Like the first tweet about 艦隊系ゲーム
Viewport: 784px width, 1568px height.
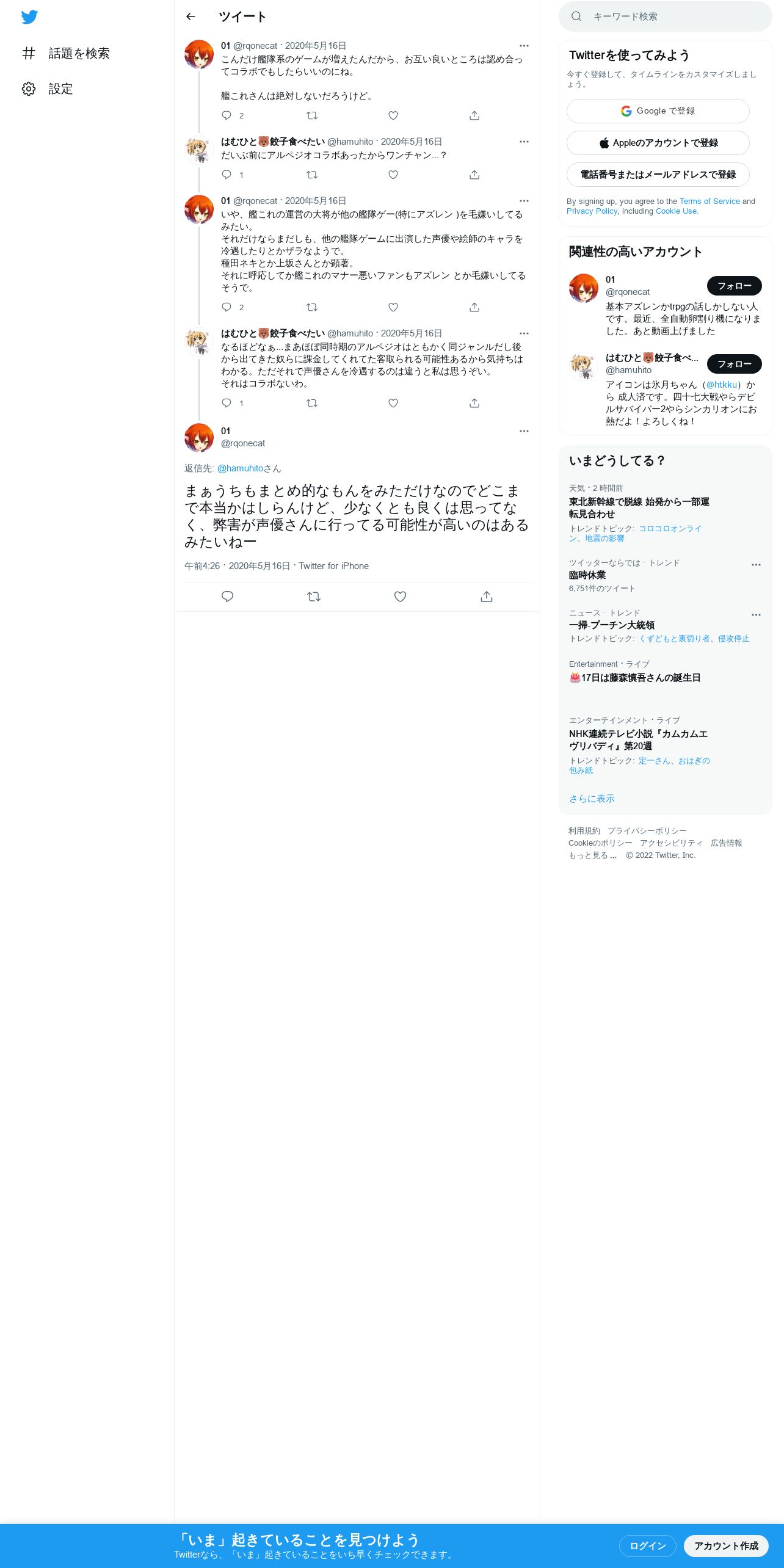coord(393,115)
